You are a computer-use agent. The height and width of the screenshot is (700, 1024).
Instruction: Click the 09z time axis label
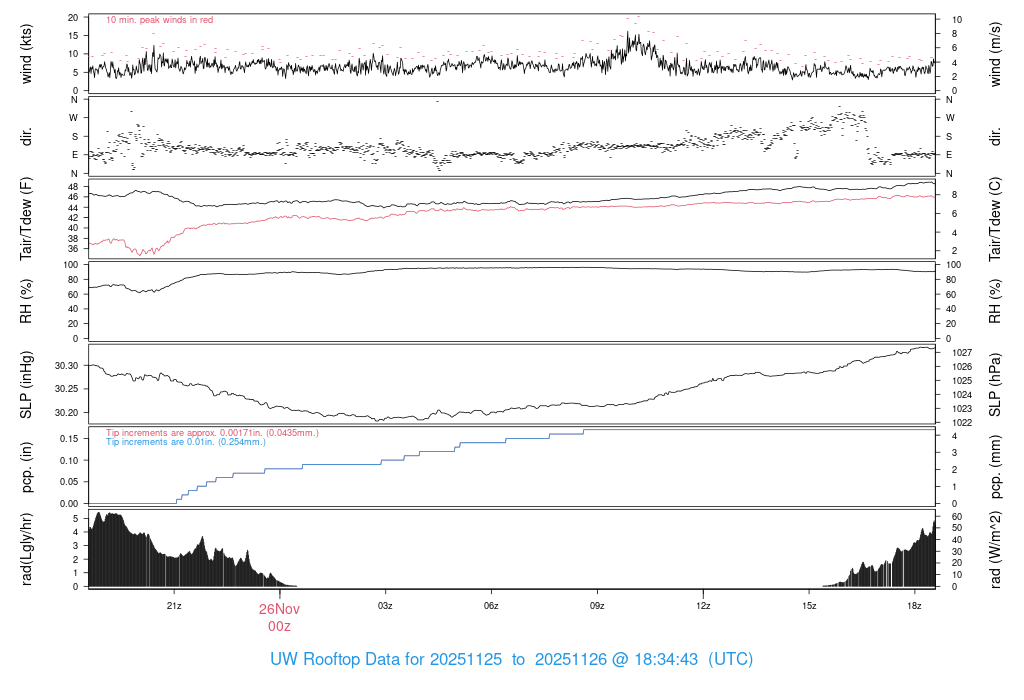597,606
